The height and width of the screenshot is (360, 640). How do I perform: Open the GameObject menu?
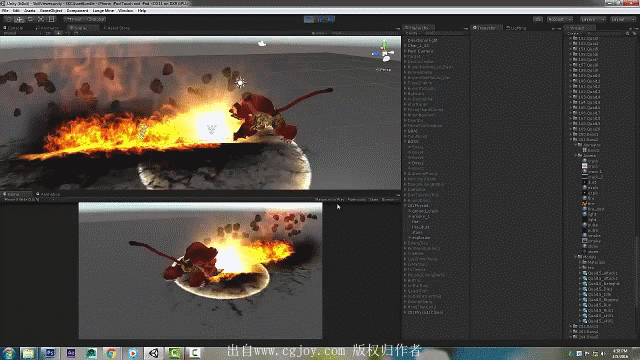pos(51,11)
